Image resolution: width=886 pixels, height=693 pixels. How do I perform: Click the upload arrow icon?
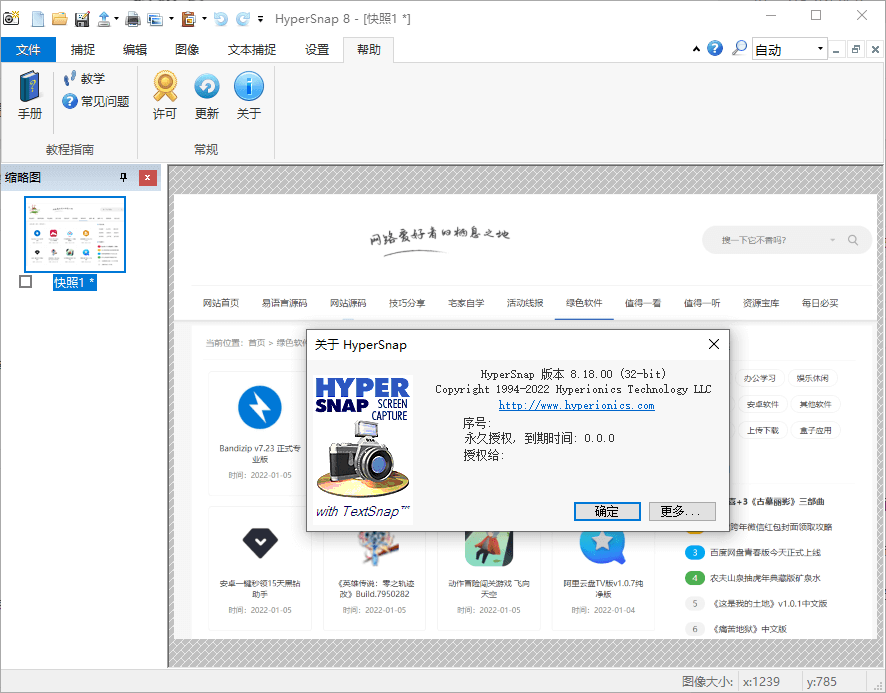tap(103, 19)
